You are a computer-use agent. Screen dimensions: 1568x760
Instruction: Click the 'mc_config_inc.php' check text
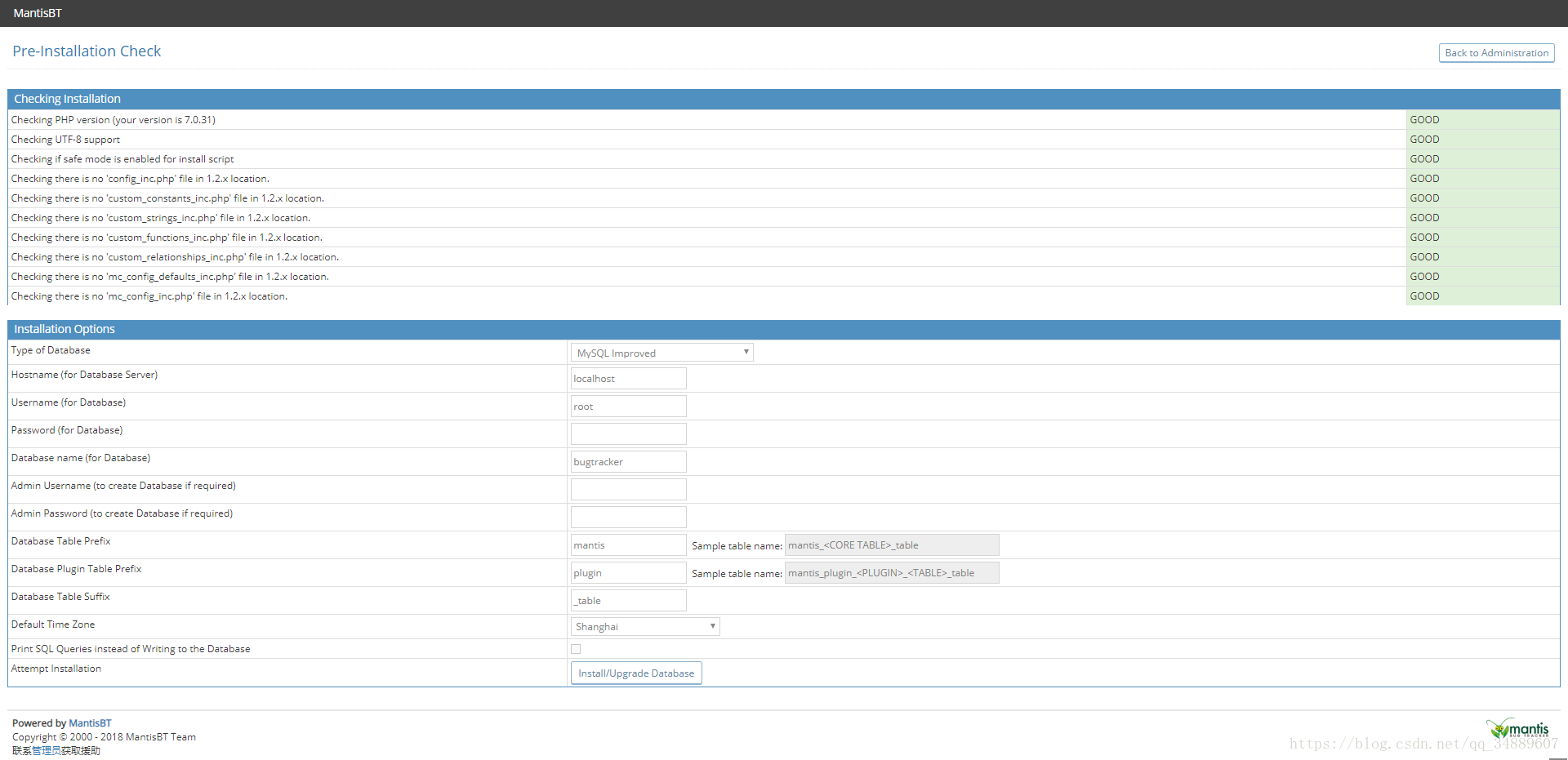tap(149, 296)
